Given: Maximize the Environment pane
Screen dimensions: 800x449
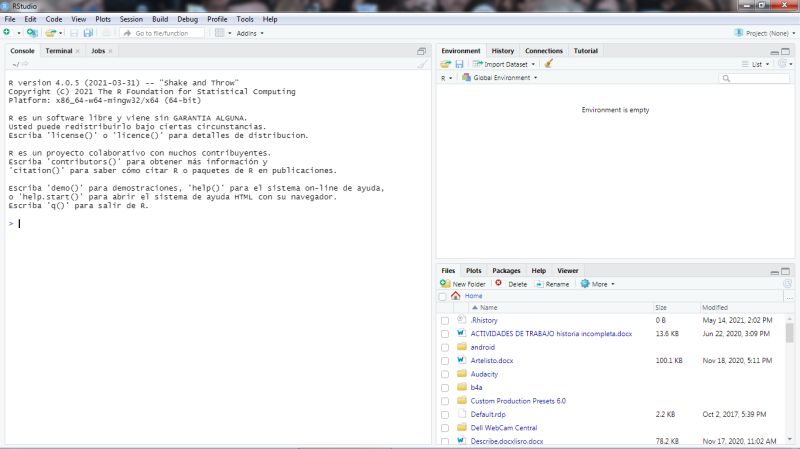Looking at the screenshot, I should 786,52.
